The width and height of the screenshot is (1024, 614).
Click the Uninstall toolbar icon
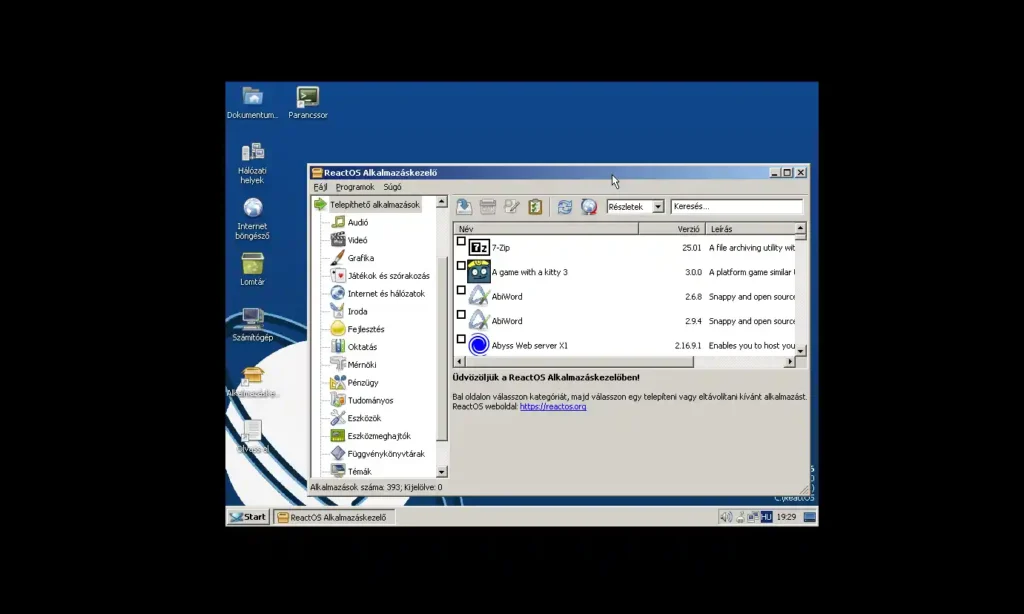pos(488,206)
